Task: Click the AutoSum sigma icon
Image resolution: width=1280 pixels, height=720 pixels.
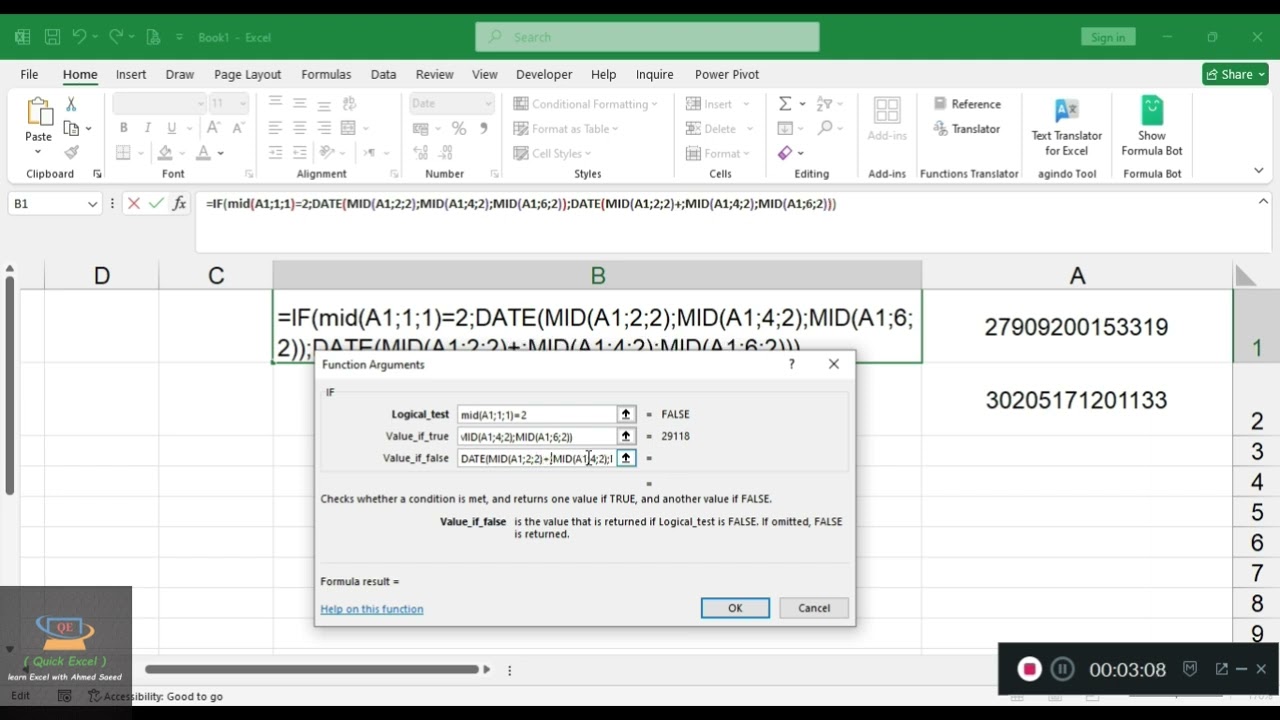Action: 785,104
